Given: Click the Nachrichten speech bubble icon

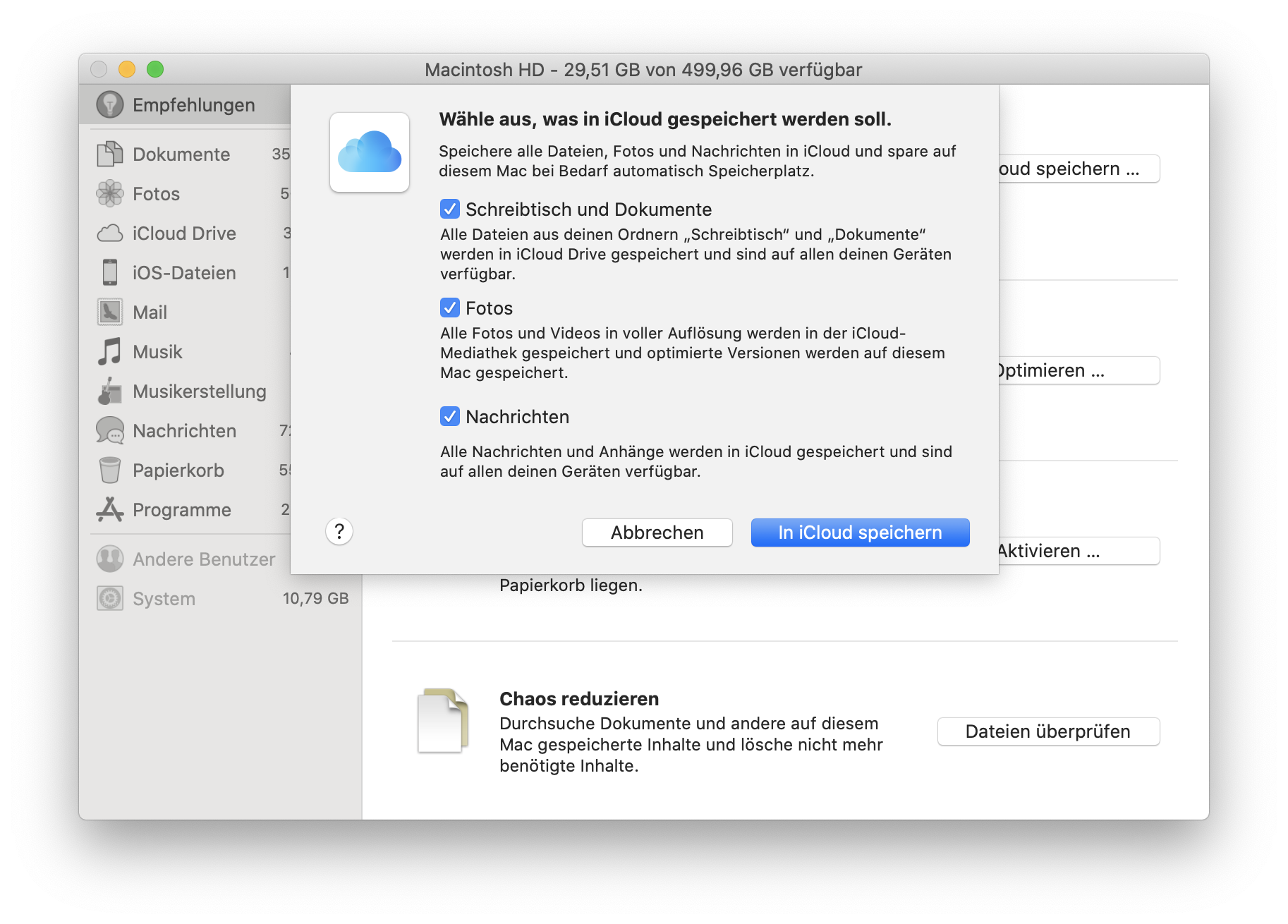Looking at the screenshot, I should click(x=110, y=430).
